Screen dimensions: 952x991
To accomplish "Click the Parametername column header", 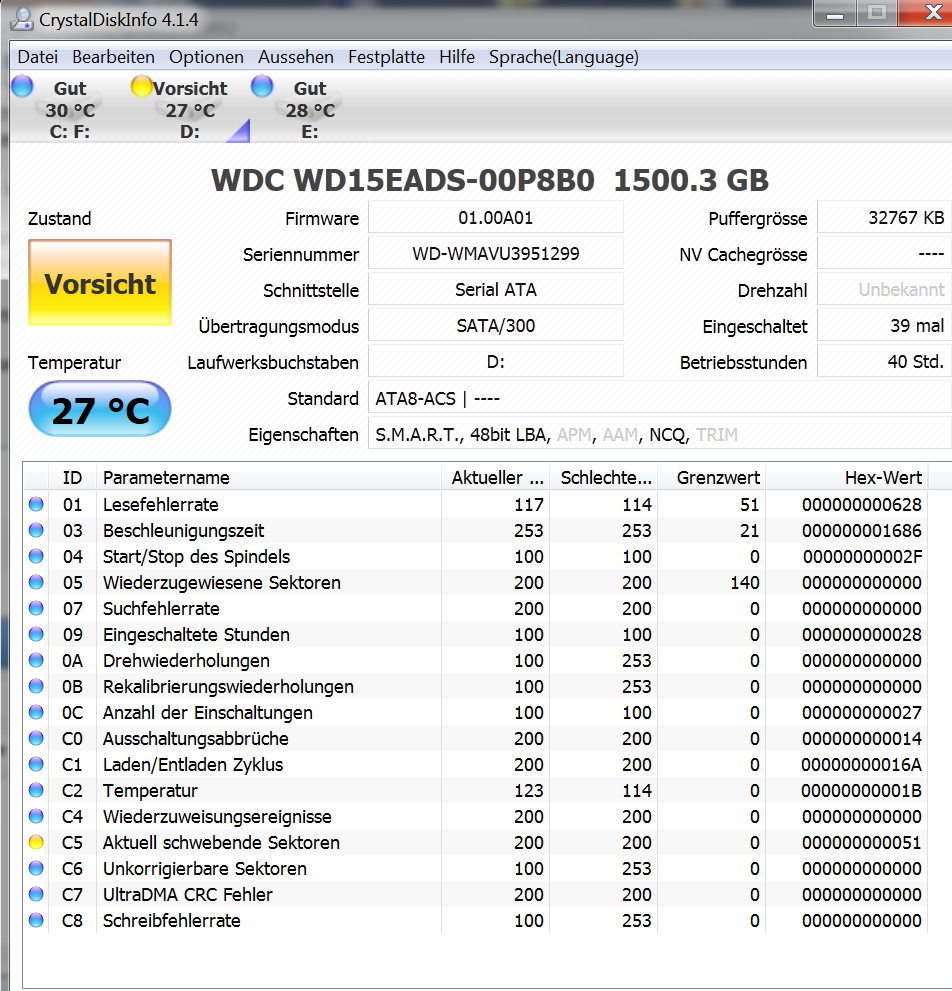I will 269,478.
